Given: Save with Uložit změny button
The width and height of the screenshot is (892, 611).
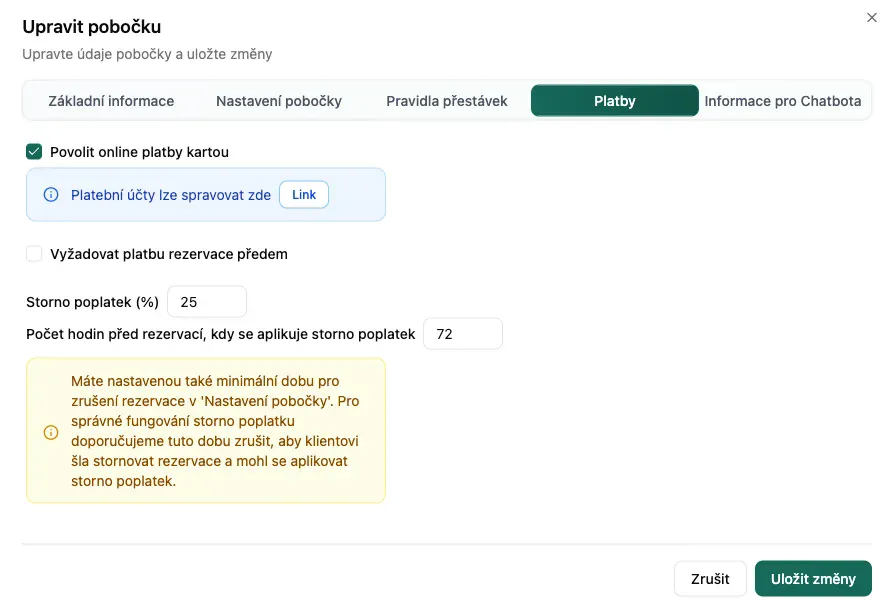Looking at the screenshot, I should coord(813,579).
